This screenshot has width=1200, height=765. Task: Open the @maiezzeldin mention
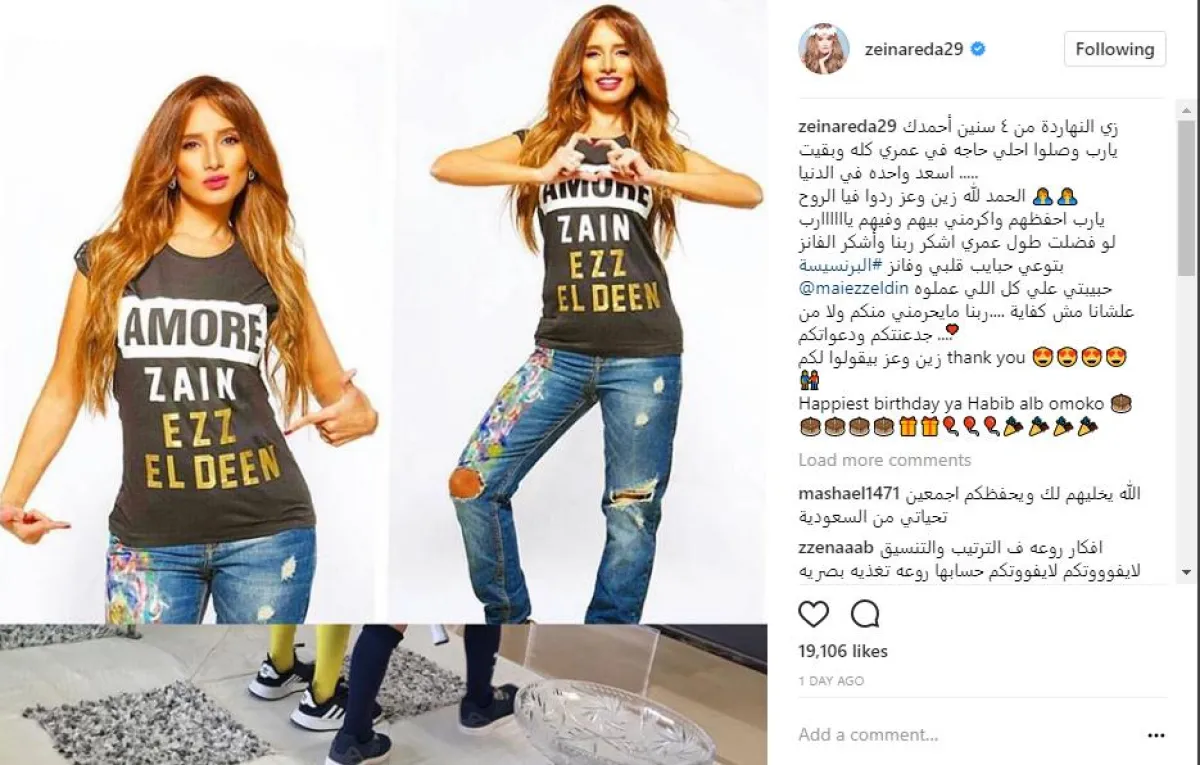(852, 290)
